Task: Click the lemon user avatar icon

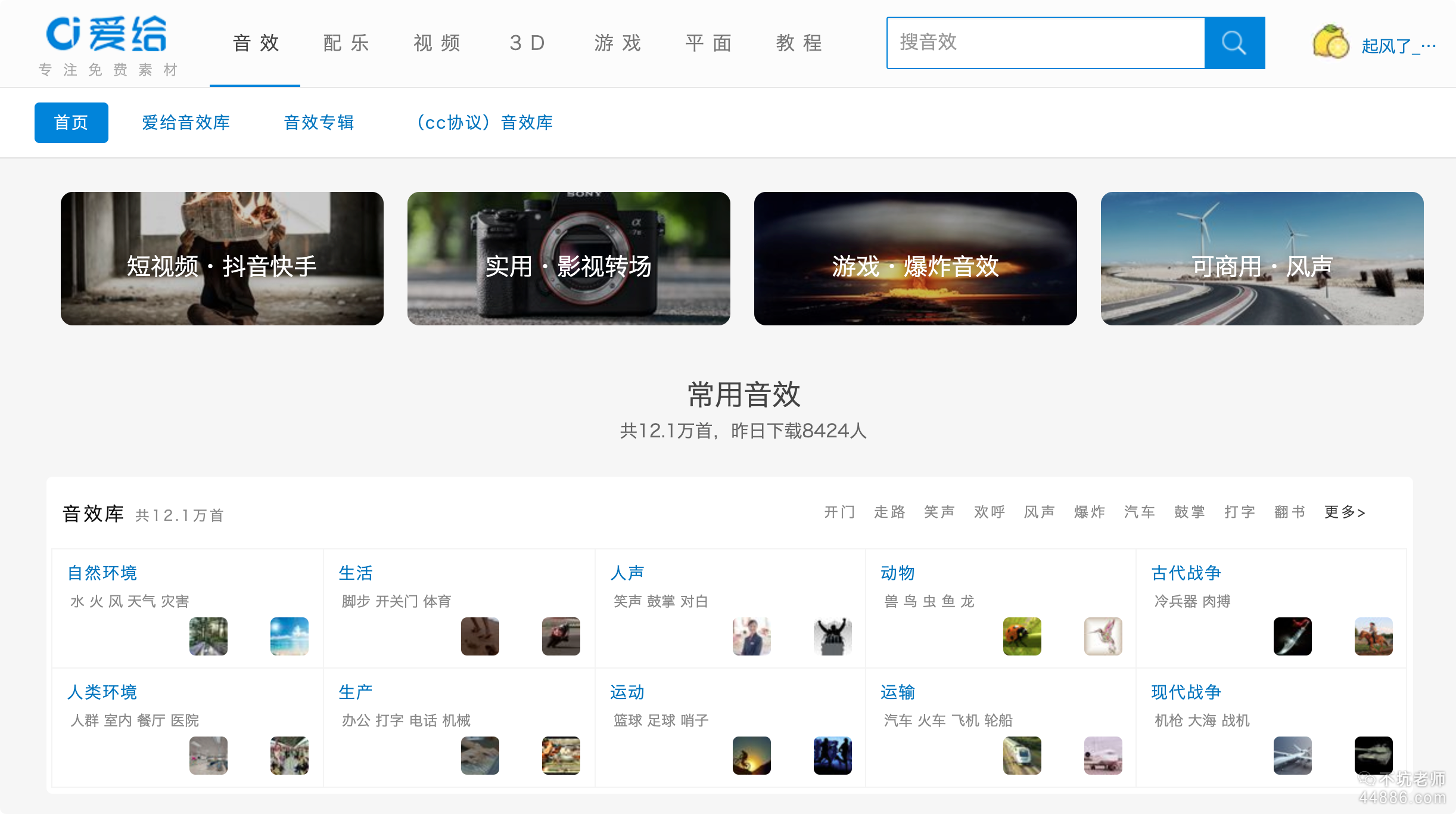Action: 1330,42
